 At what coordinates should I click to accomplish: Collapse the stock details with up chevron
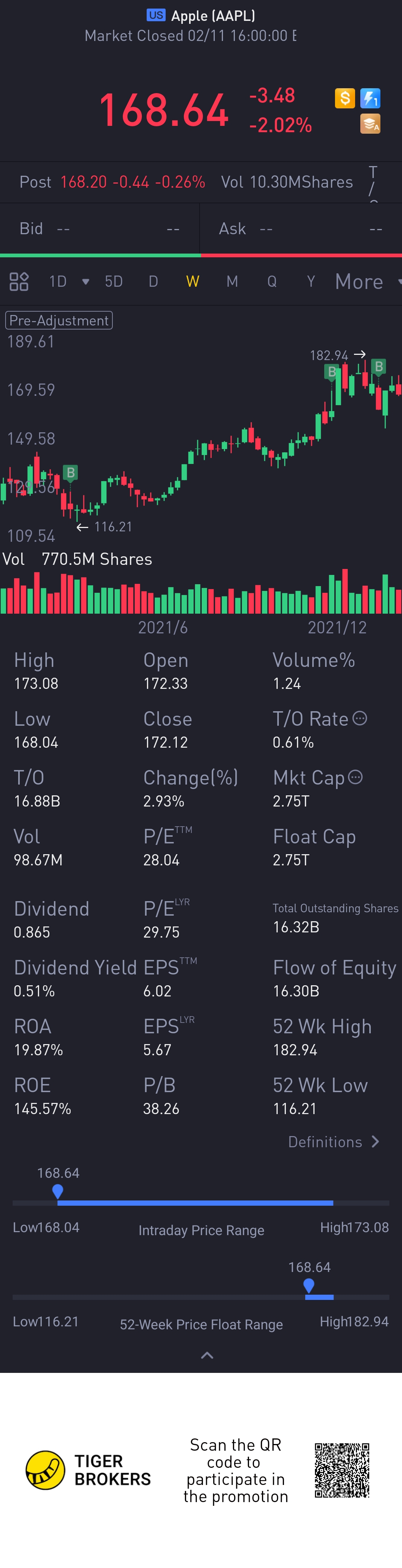tap(207, 1355)
